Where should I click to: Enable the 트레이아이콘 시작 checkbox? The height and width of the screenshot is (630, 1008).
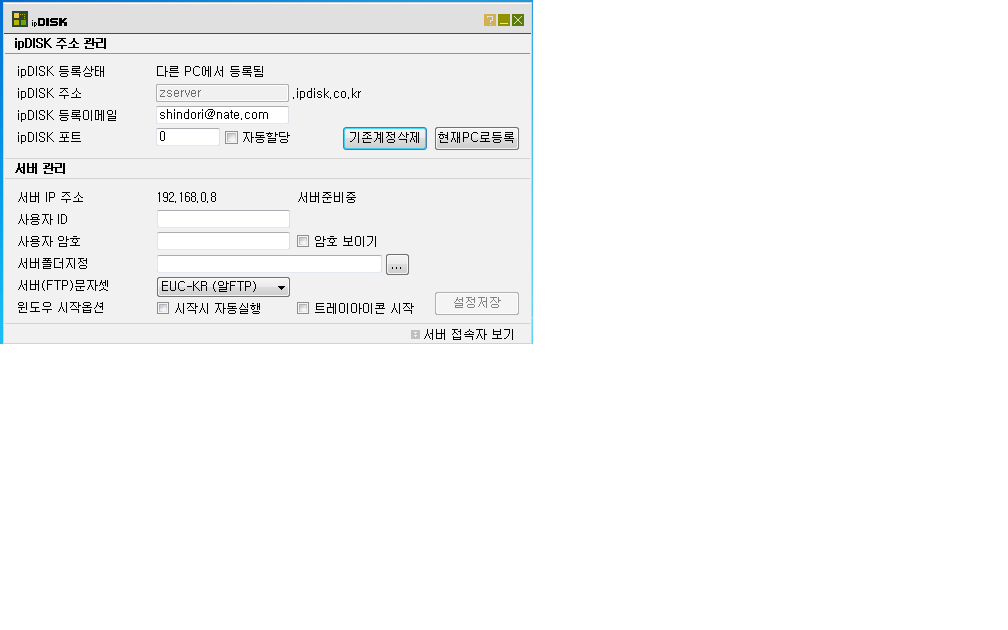pos(303,308)
